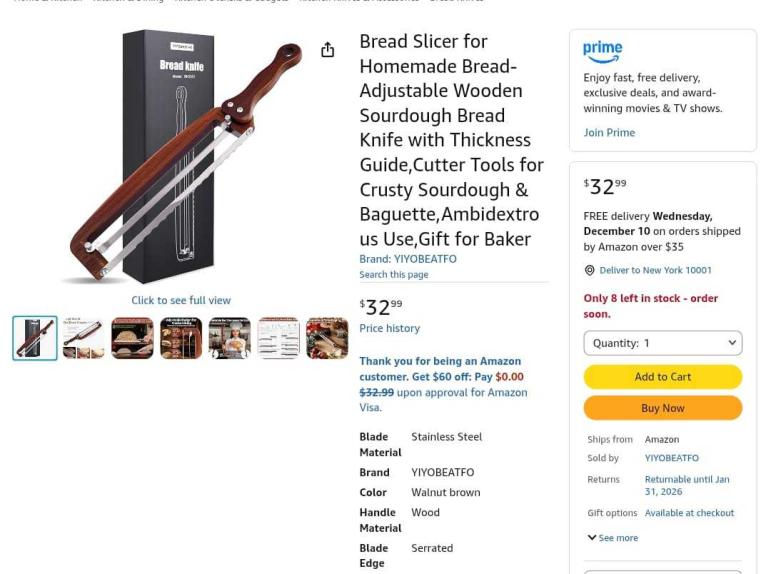Open the Join Prime link

pos(609,133)
